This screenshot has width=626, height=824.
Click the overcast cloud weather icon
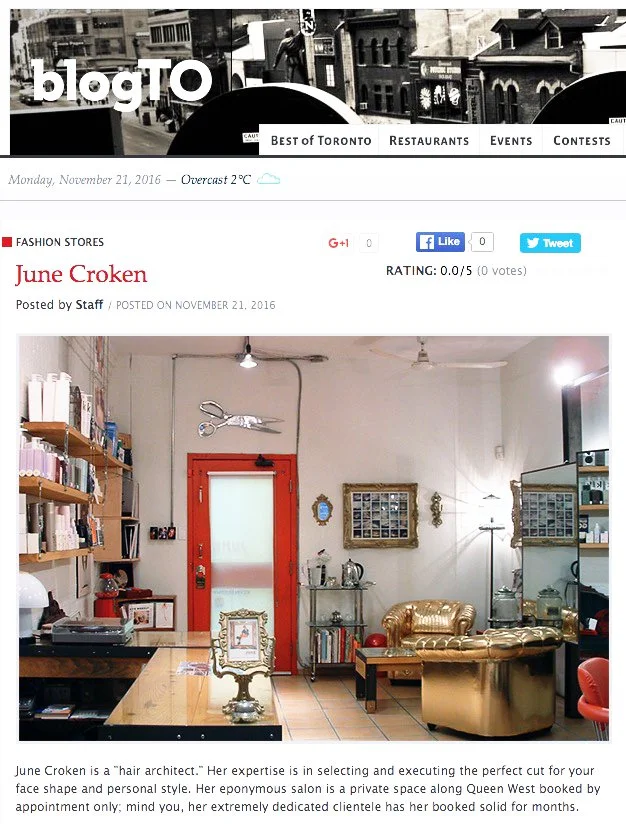click(269, 179)
